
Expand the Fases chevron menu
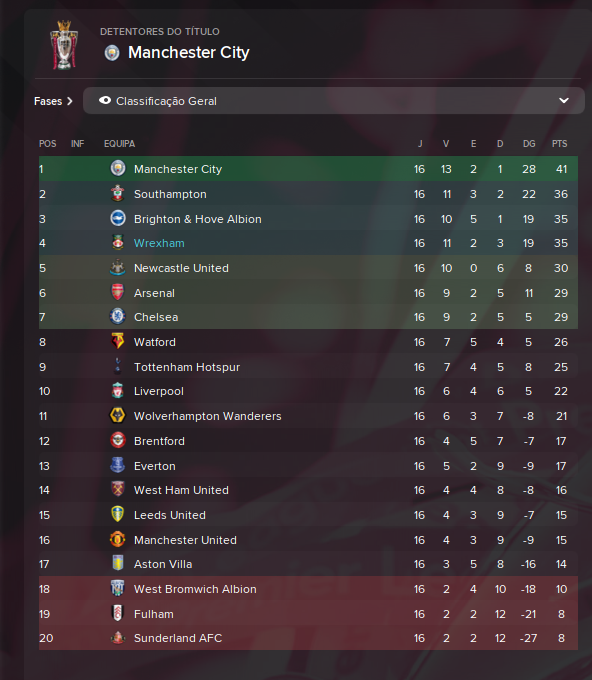[70, 101]
